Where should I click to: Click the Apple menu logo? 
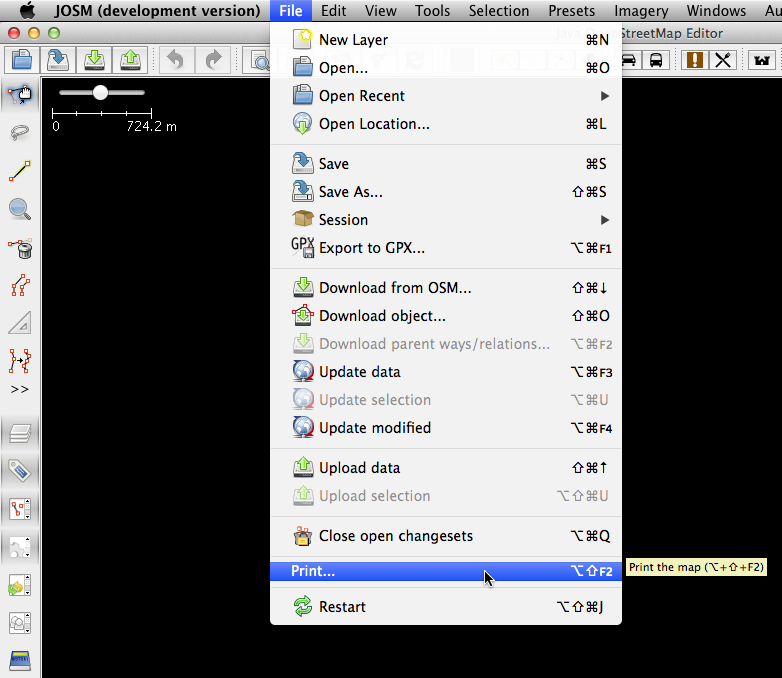(x=27, y=11)
